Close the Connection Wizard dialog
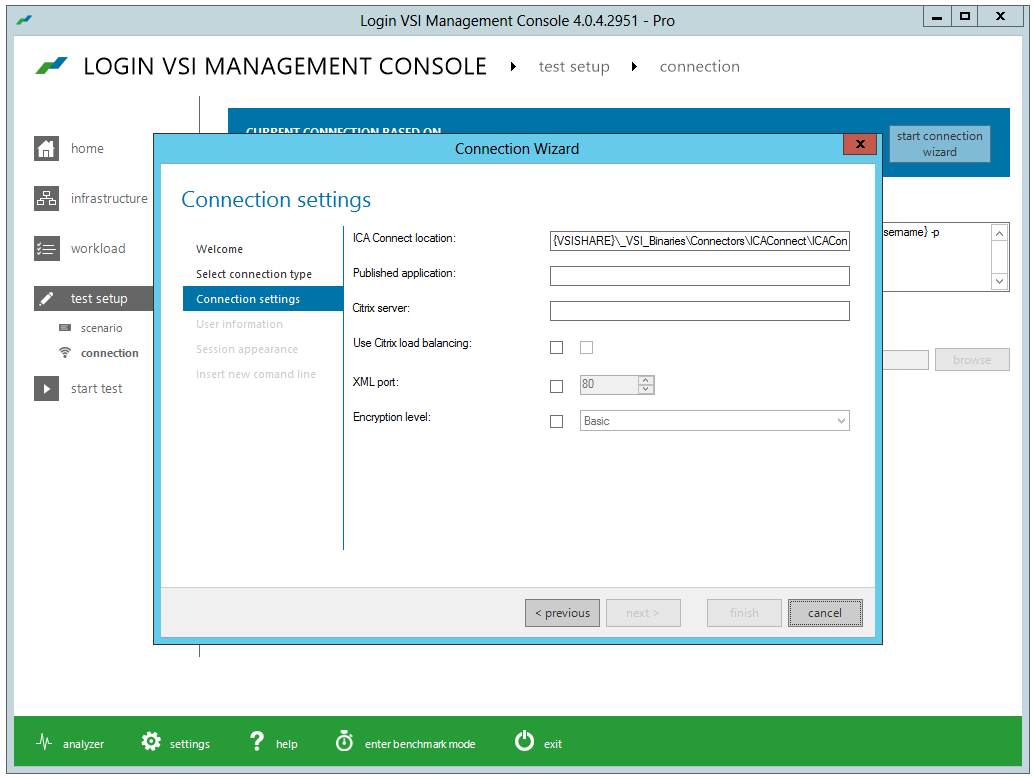This screenshot has height=779, width=1034. 860,144
